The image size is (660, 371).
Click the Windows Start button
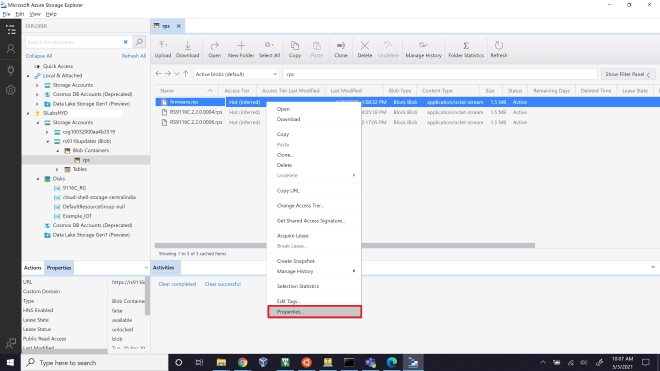click(11, 363)
